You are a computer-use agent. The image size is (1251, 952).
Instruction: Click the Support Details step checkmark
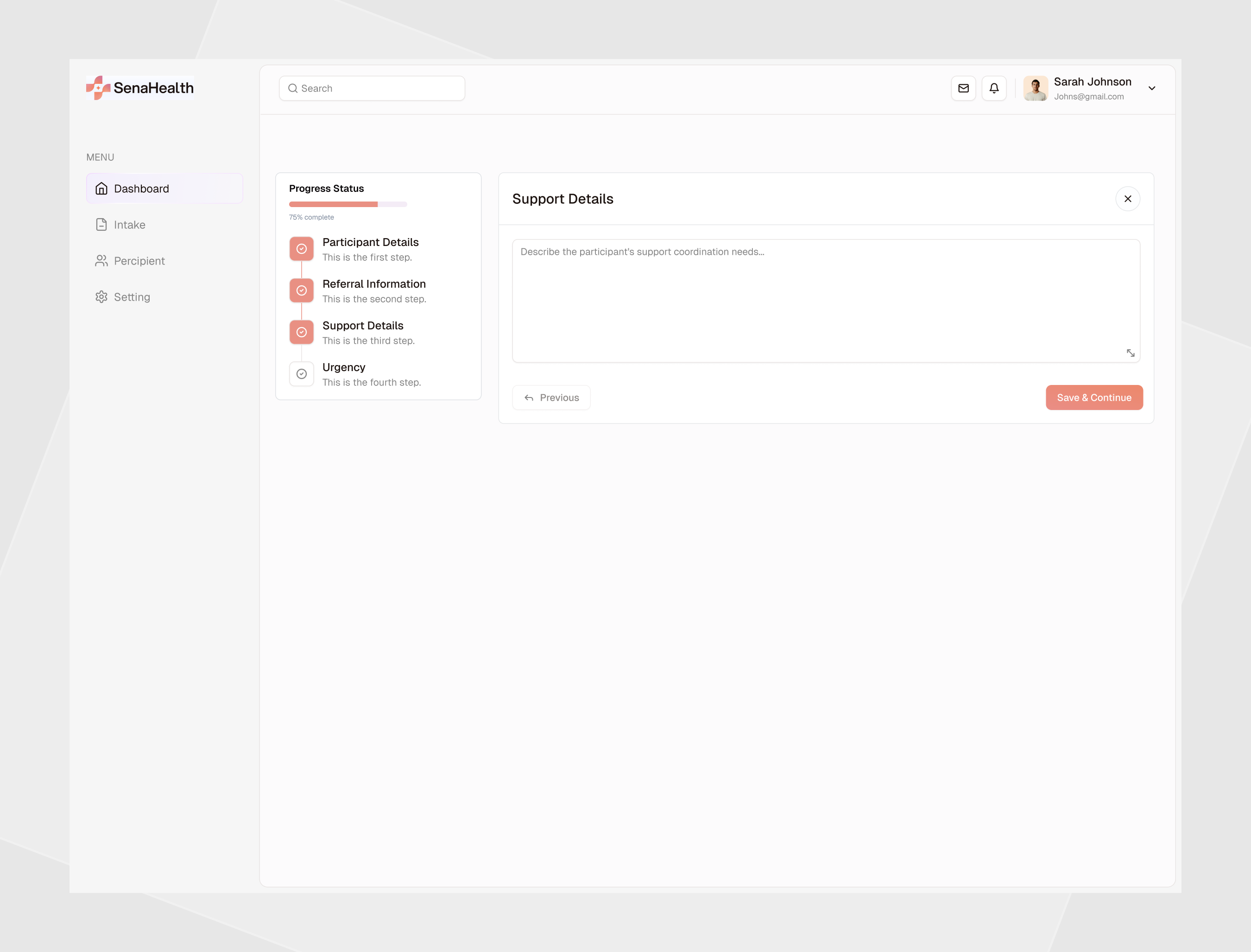301,332
